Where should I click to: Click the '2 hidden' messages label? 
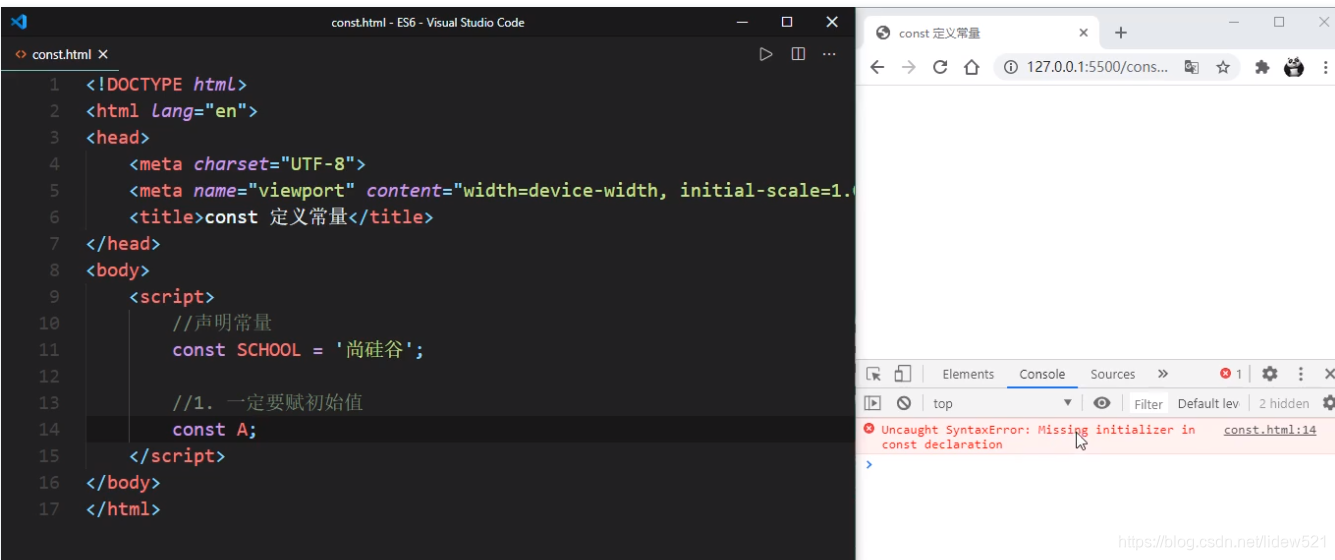pyautogui.click(x=1284, y=404)
